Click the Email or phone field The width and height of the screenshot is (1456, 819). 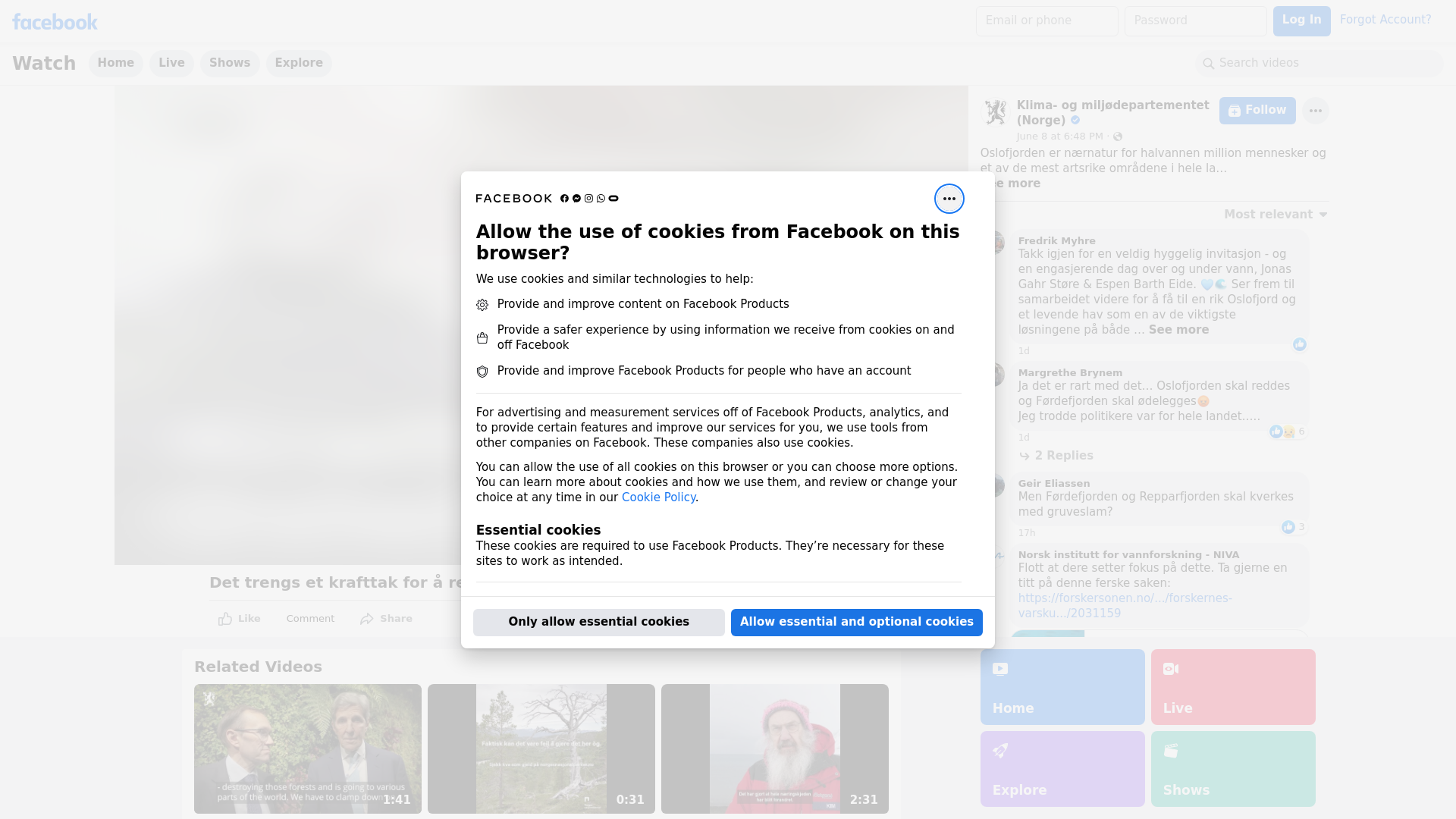tap(1046, 21)
